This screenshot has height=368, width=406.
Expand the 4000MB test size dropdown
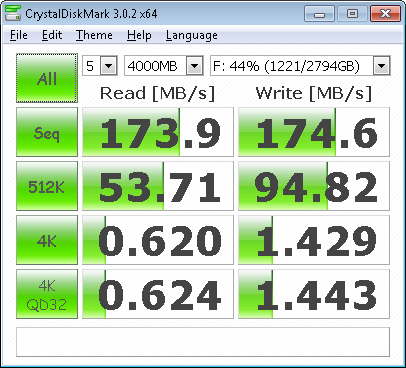tap(195, 66)
